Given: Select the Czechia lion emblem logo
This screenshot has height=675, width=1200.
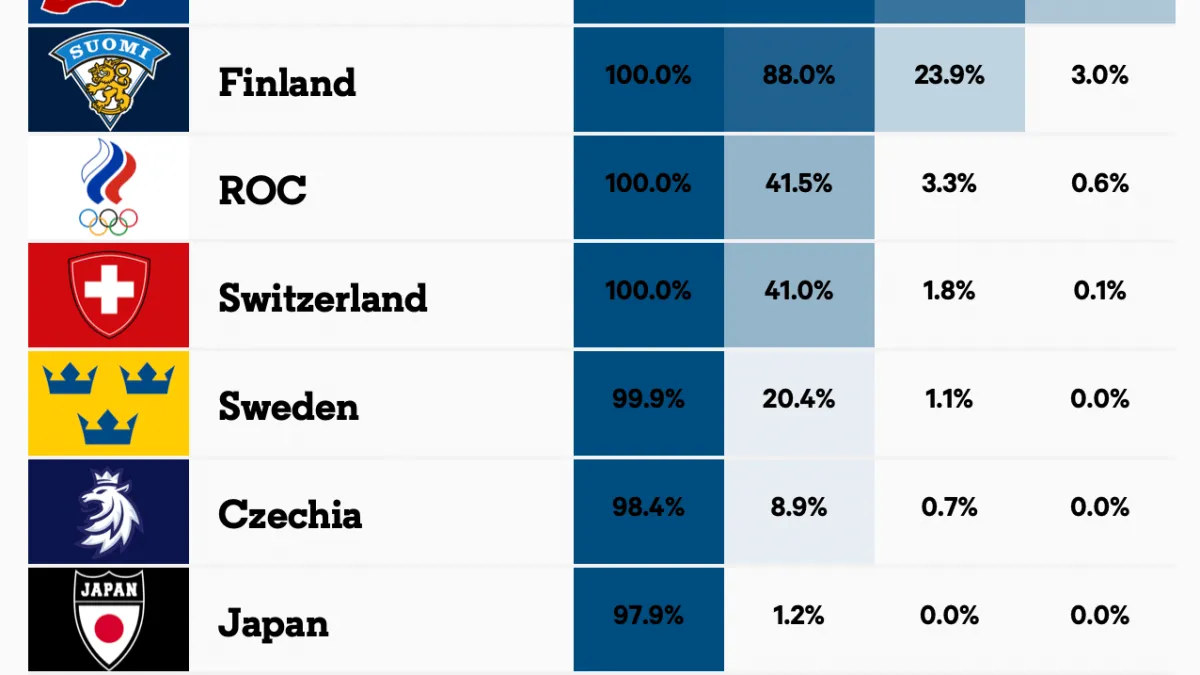Looking at the screenshot, I should tap(108, 511).
